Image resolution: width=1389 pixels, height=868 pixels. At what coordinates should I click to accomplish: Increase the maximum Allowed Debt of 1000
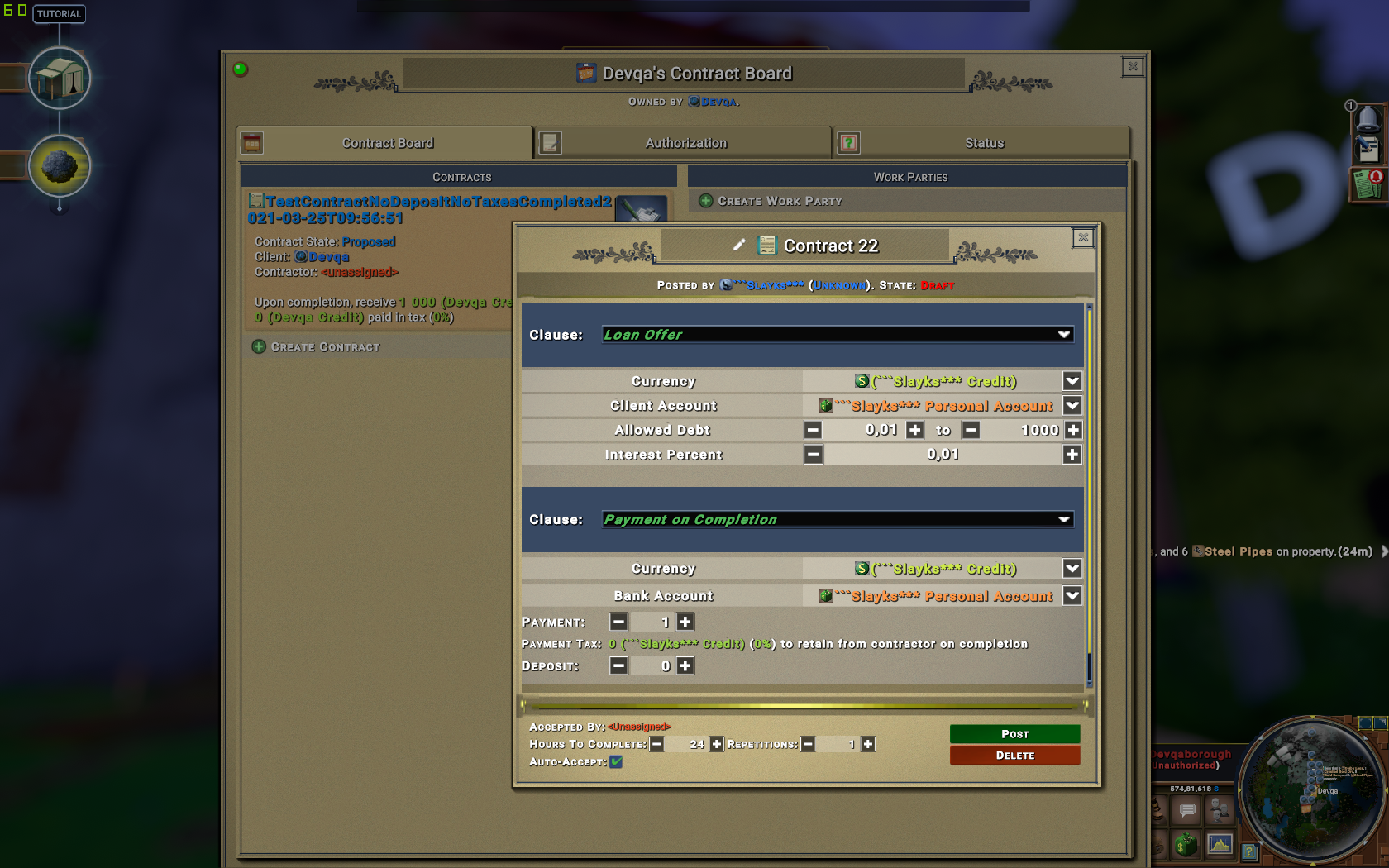(x=1073, y=430)
